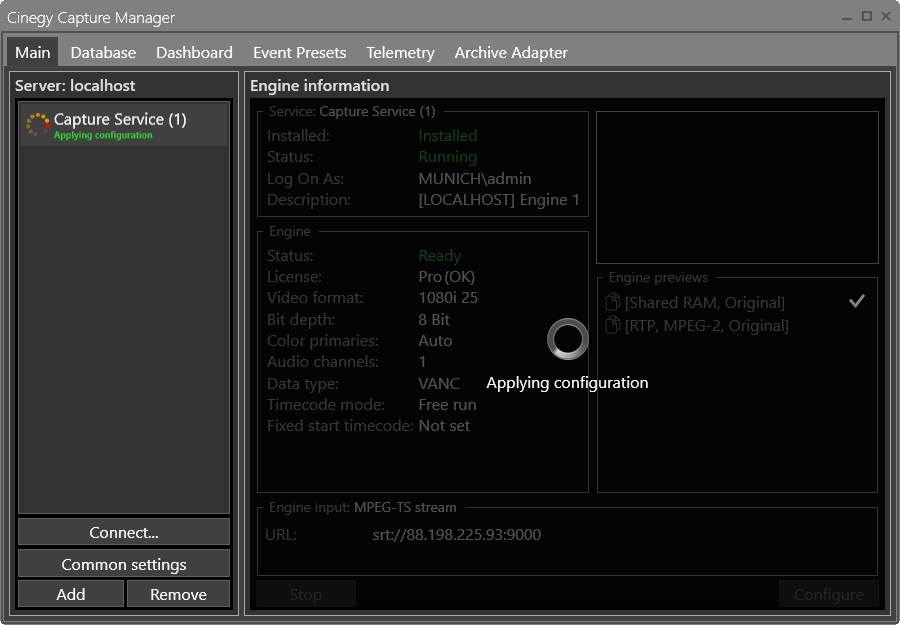Click the central Applying configuration spinner

567,339
